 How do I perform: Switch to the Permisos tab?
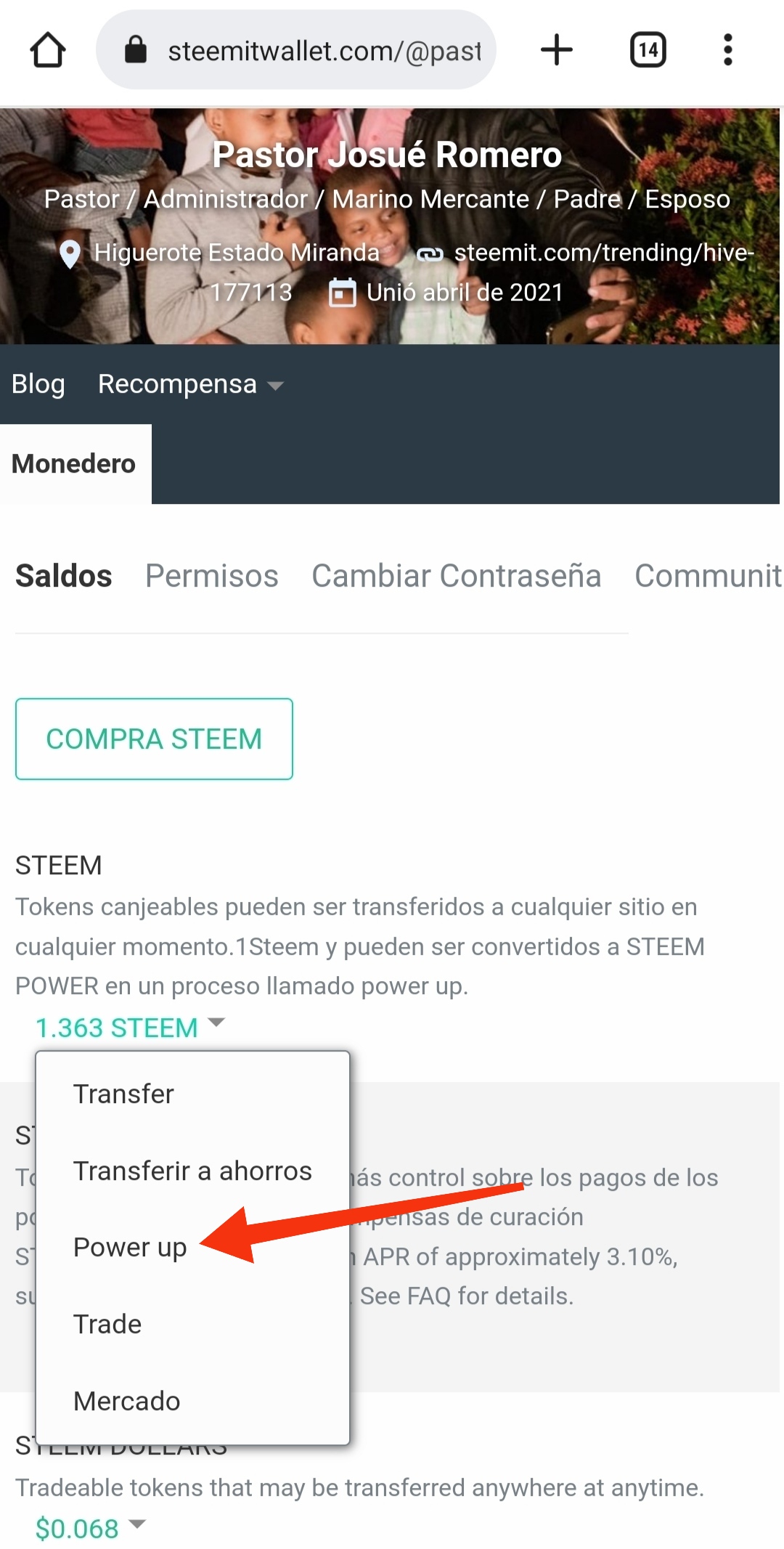(211, 576)
